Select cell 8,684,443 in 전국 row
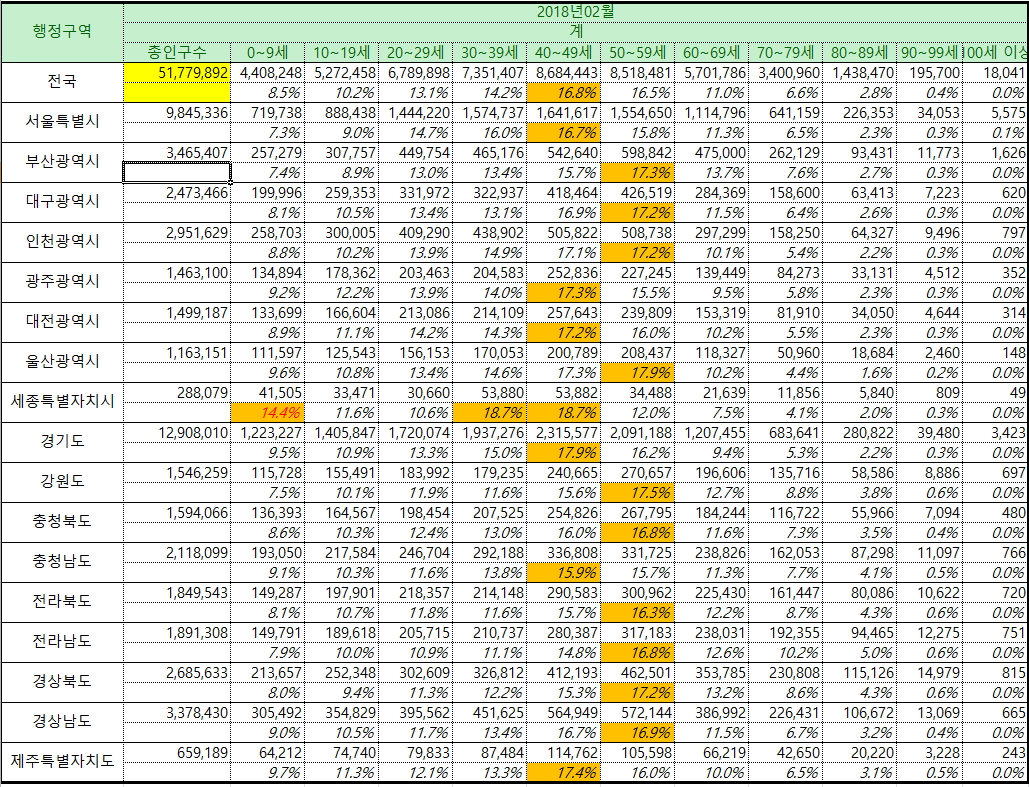Viewport: 1029px width, 787px height. pyautogui.click(x=563, y=73)
